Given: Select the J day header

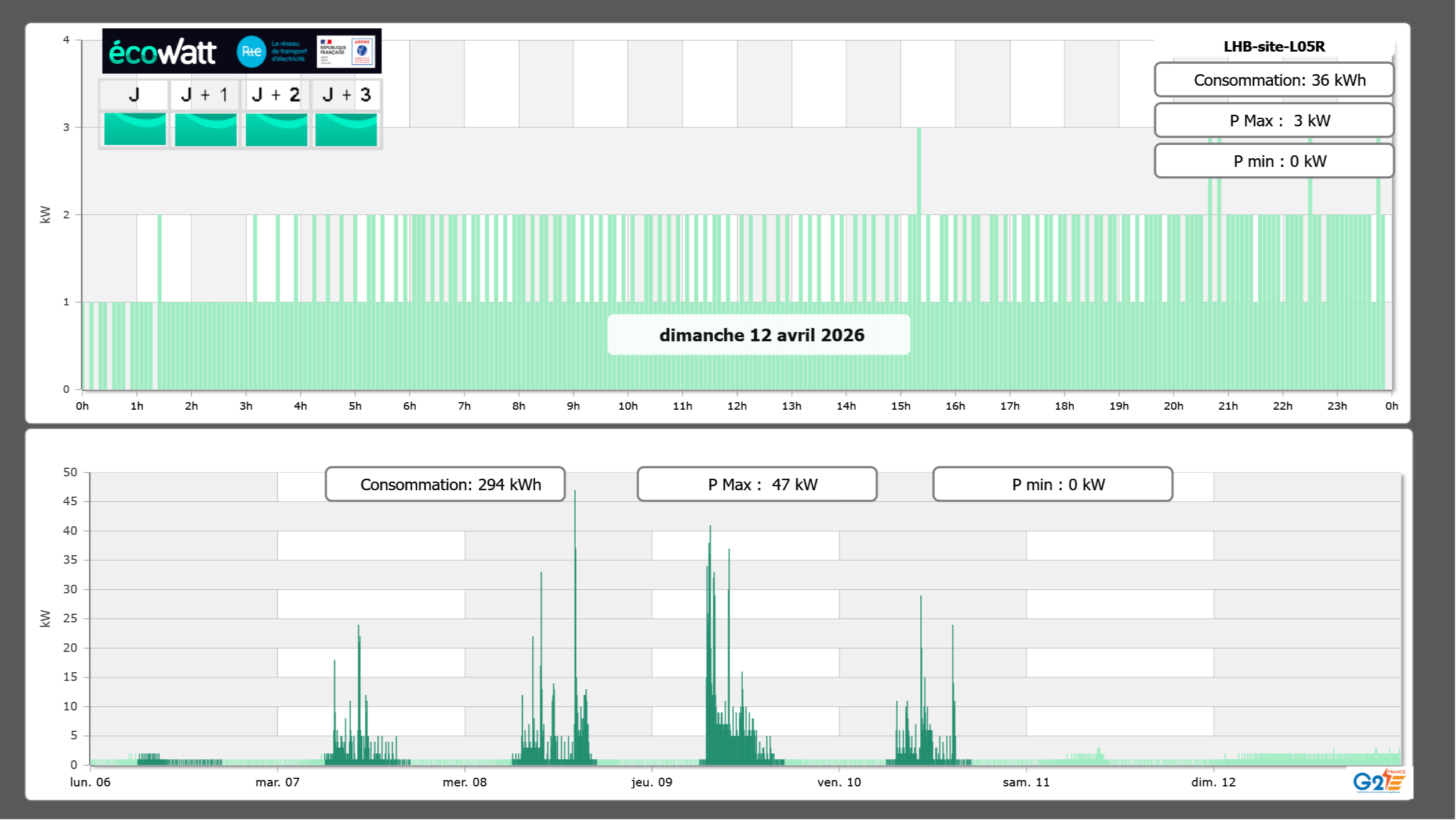Looking at the screenshot, I should (x=134, y=95).
